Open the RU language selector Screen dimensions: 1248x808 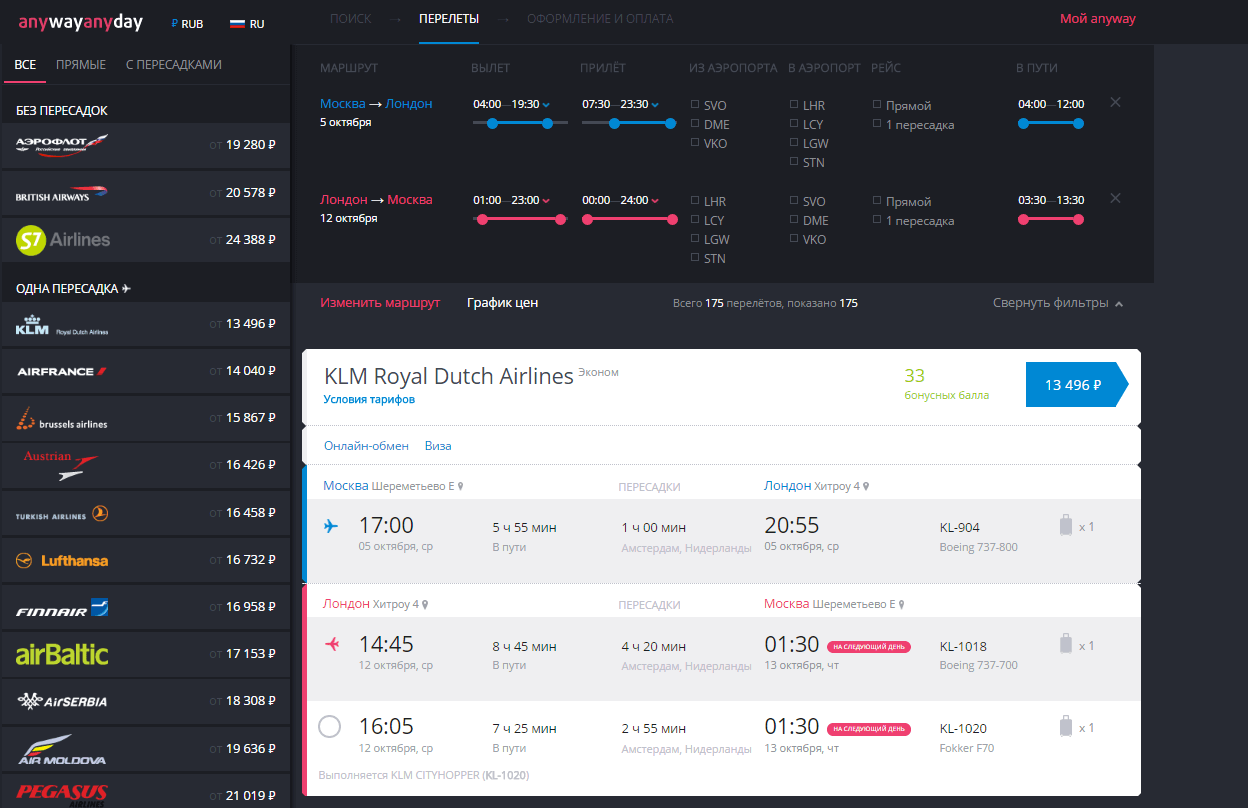click(x=247, y=23)
